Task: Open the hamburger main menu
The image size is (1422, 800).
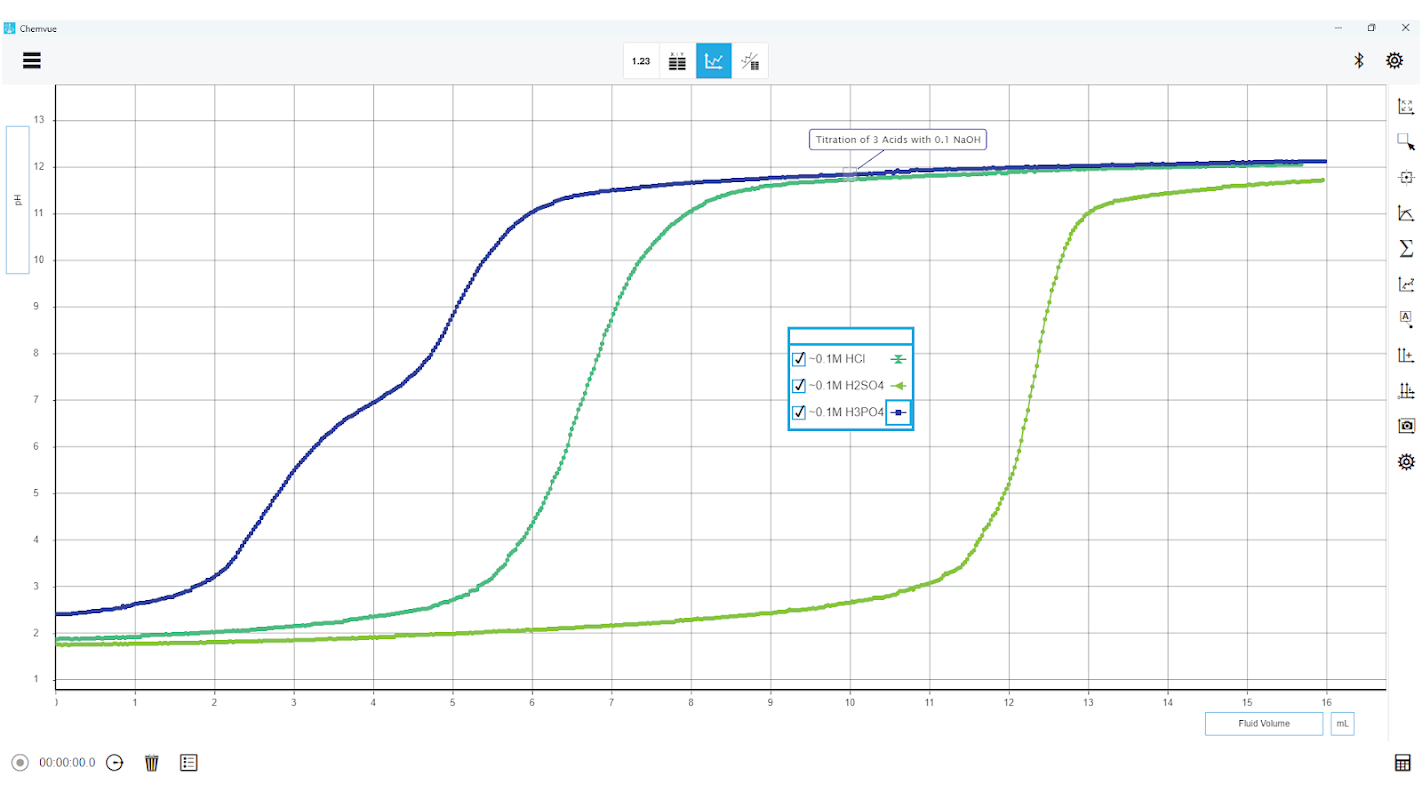Action: (32, 60)
